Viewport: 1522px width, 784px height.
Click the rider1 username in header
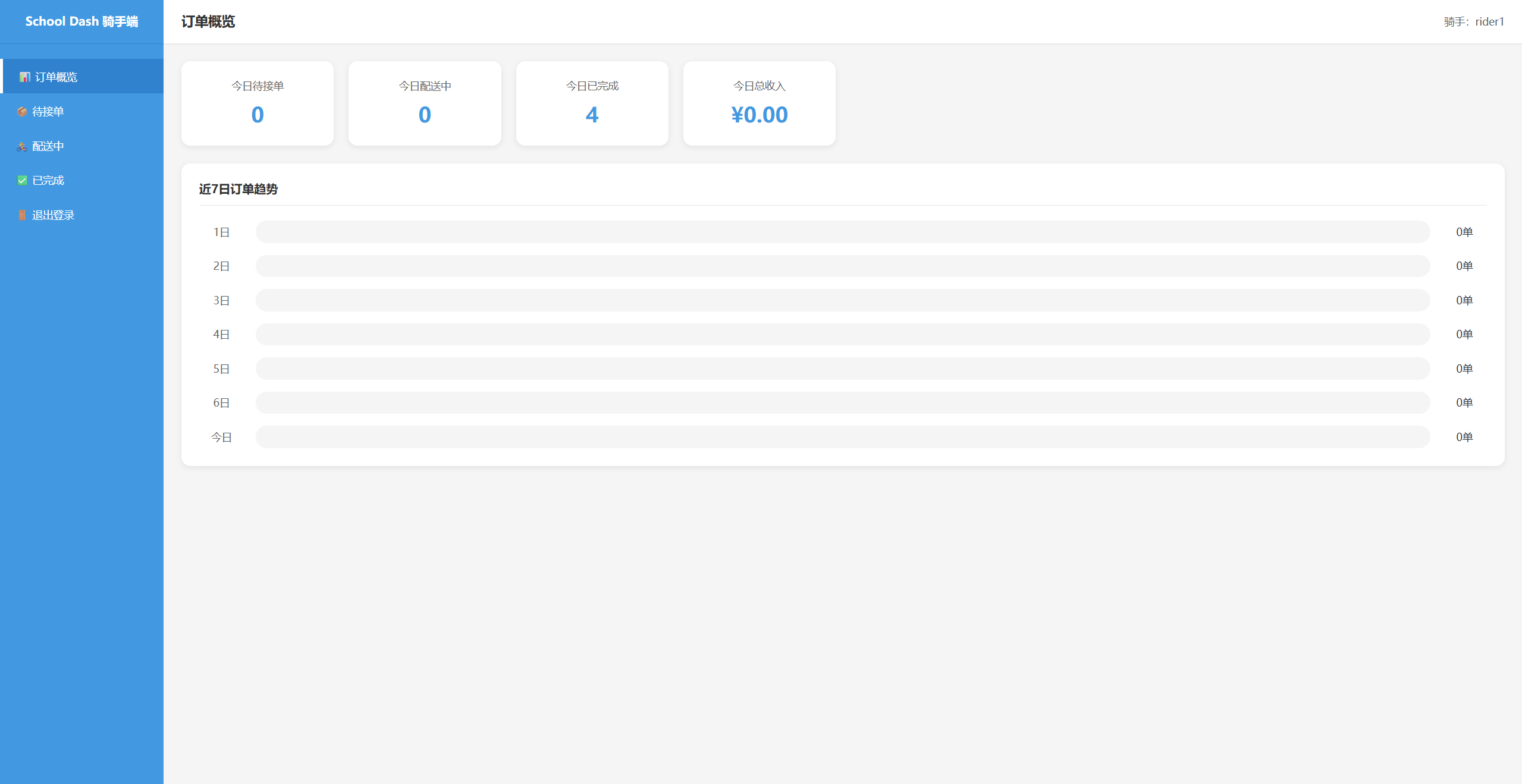1489,21
